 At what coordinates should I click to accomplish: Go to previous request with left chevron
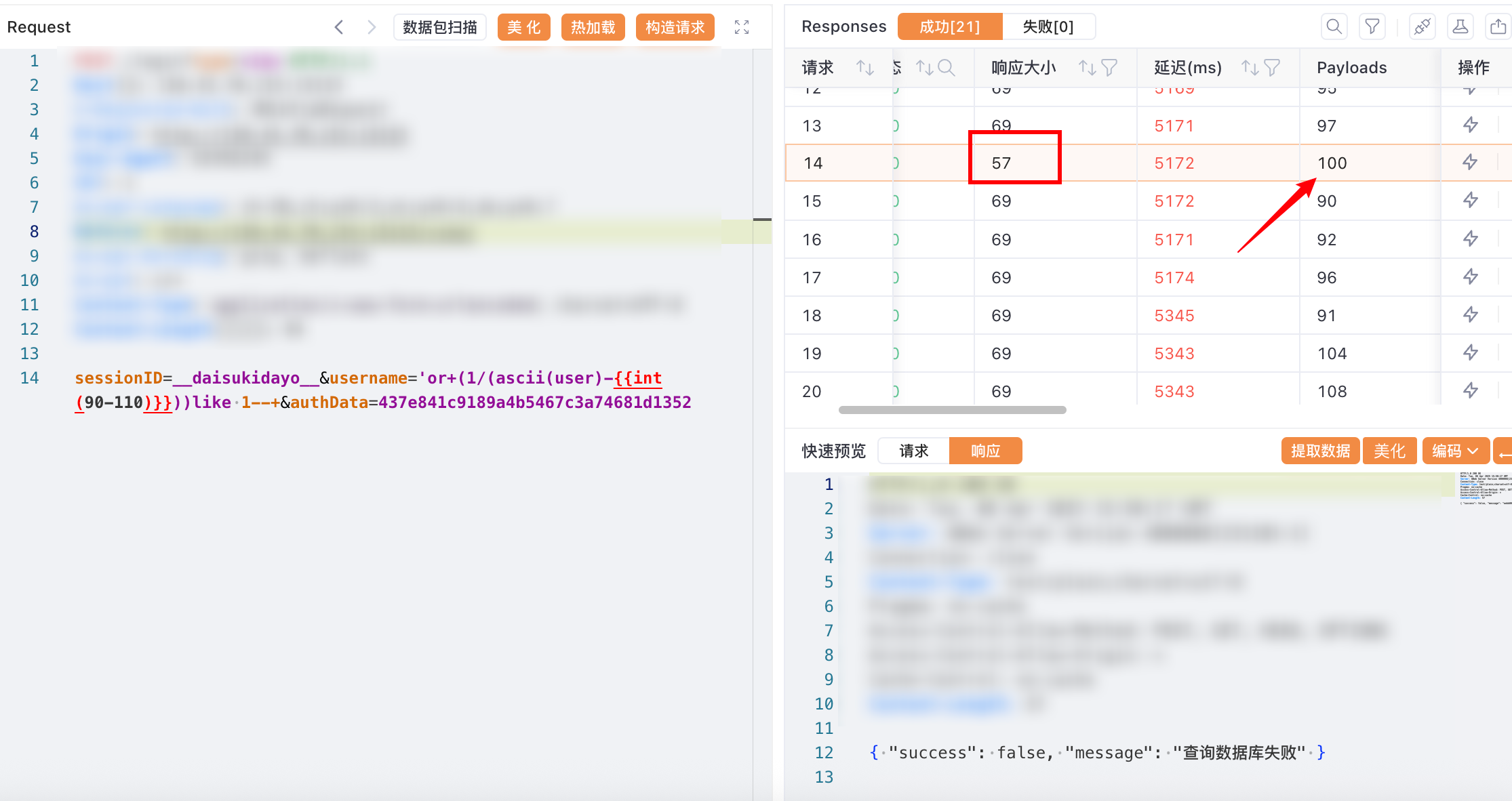pos(339,27)
